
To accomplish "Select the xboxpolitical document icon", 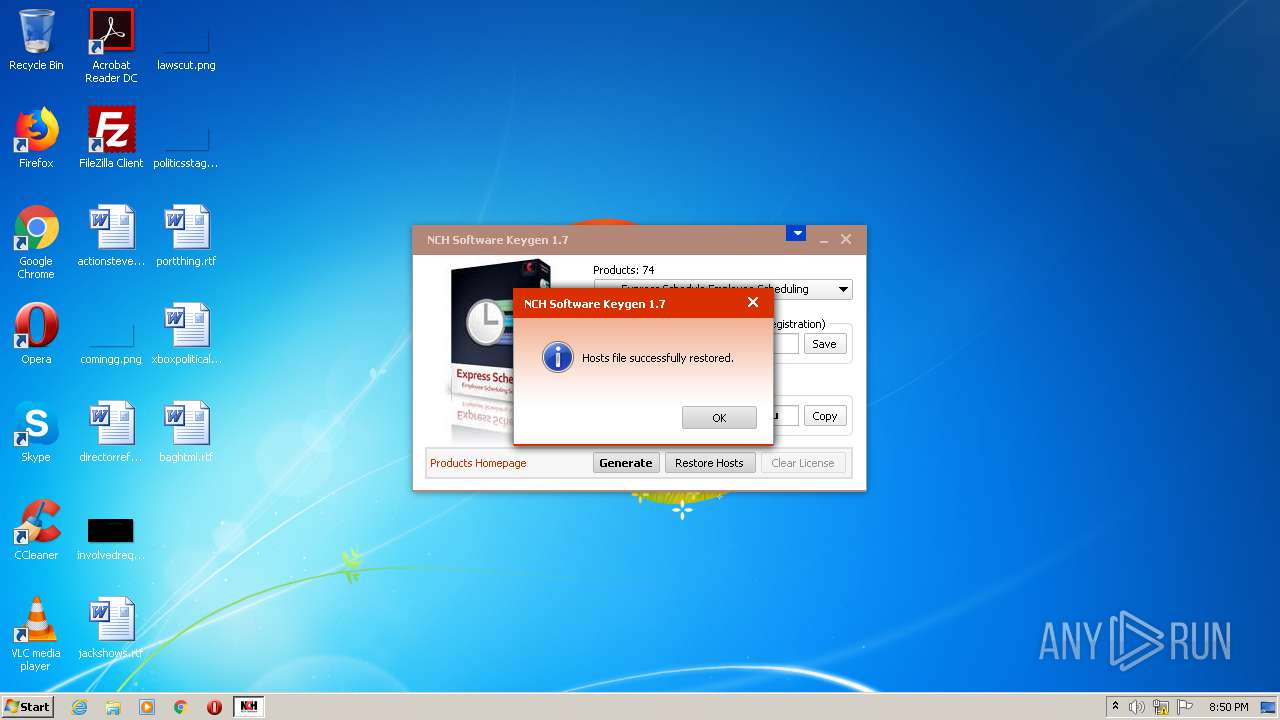I will point(186,334).
